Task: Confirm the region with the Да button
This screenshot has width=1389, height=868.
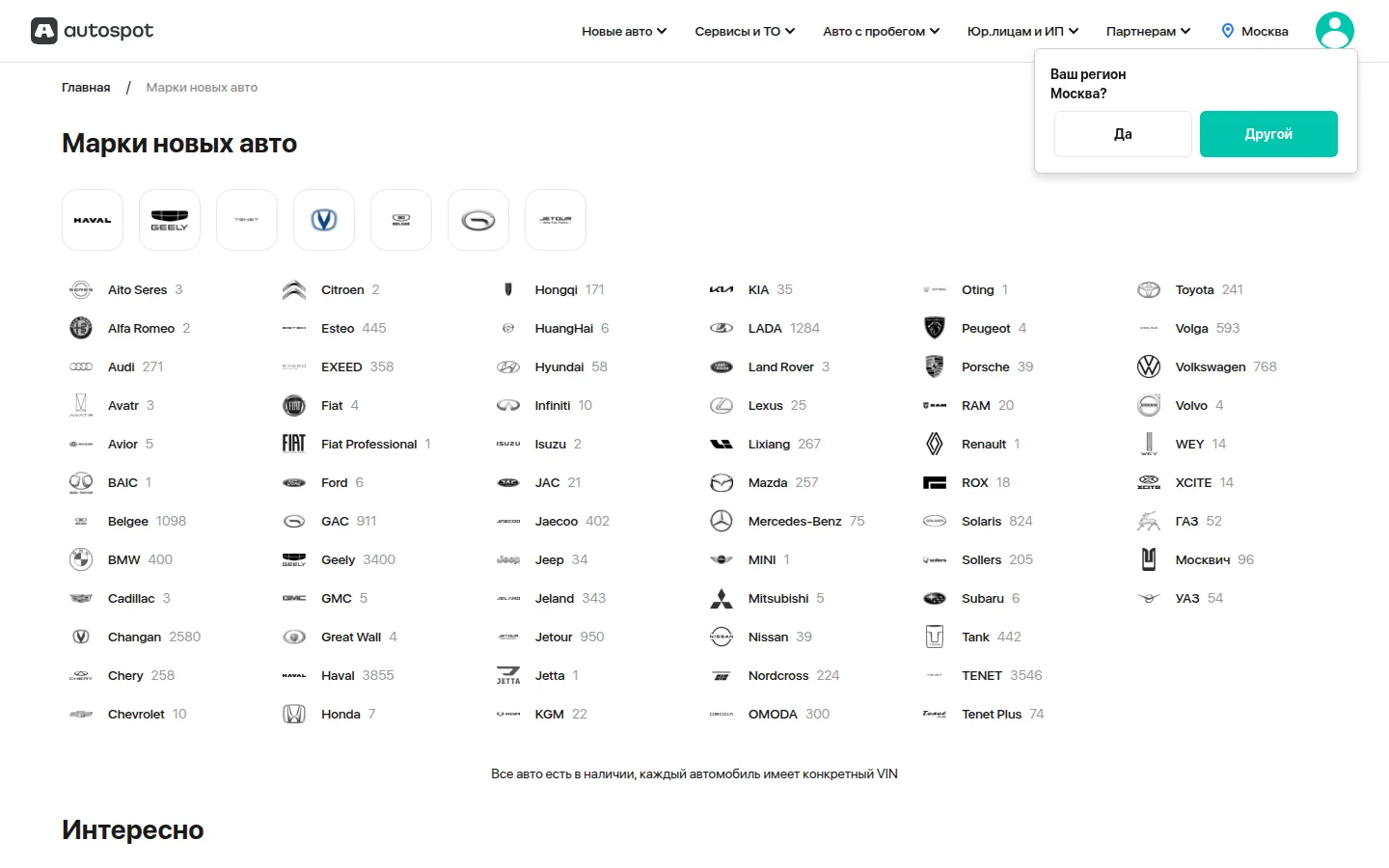Action: coord(1123,134)
